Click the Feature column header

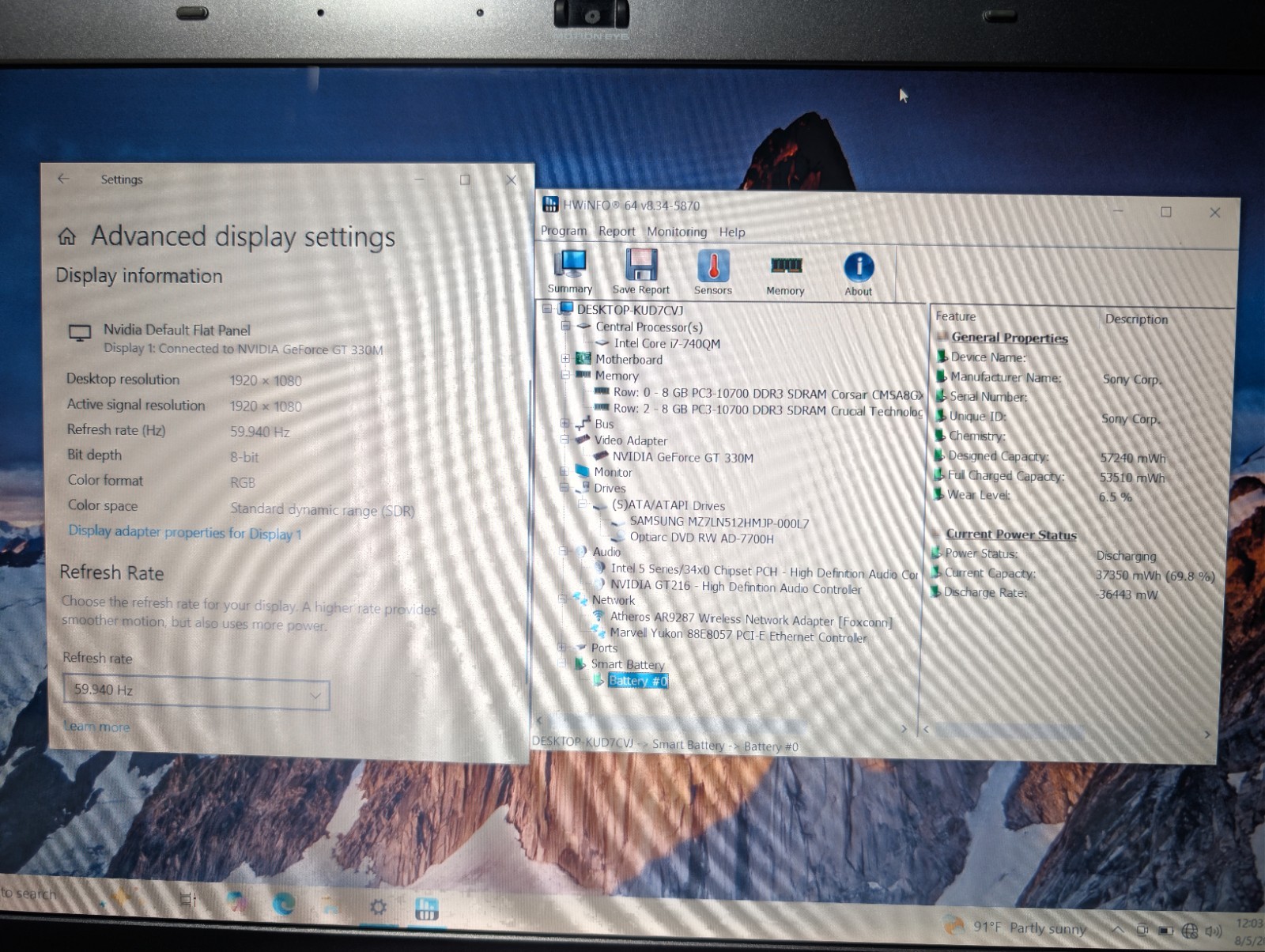pyautogui.click(x=956, y=316)
